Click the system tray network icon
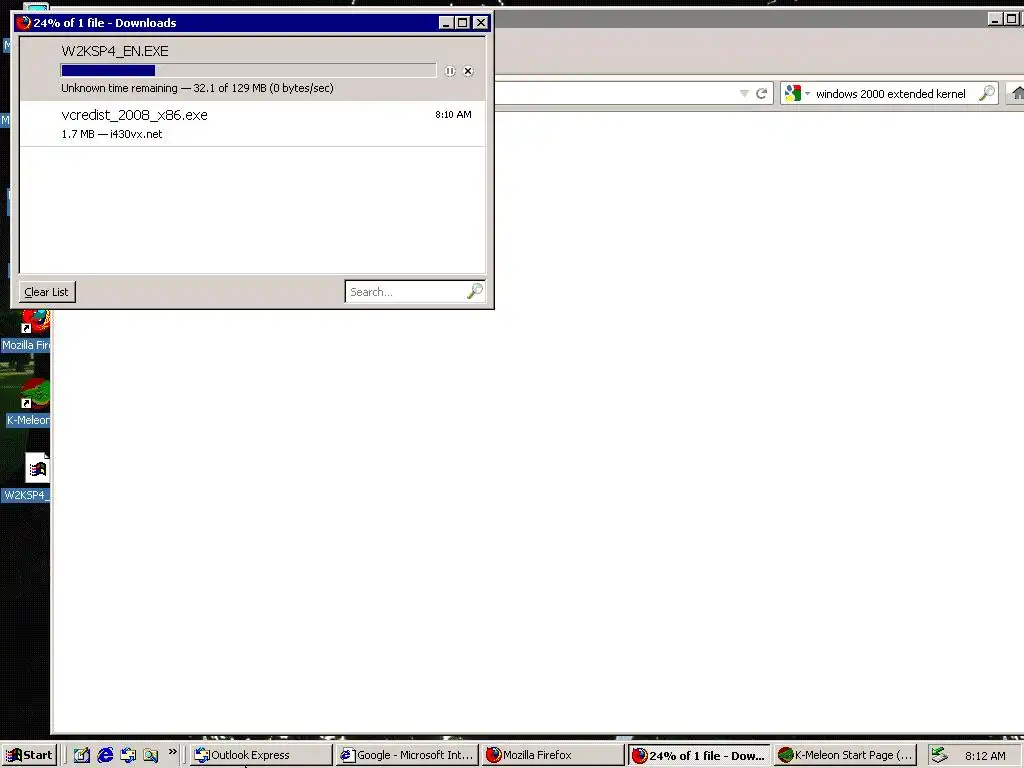Viewport: 1024px width, 768px height. pyautogui.click(x=939, y=755)
